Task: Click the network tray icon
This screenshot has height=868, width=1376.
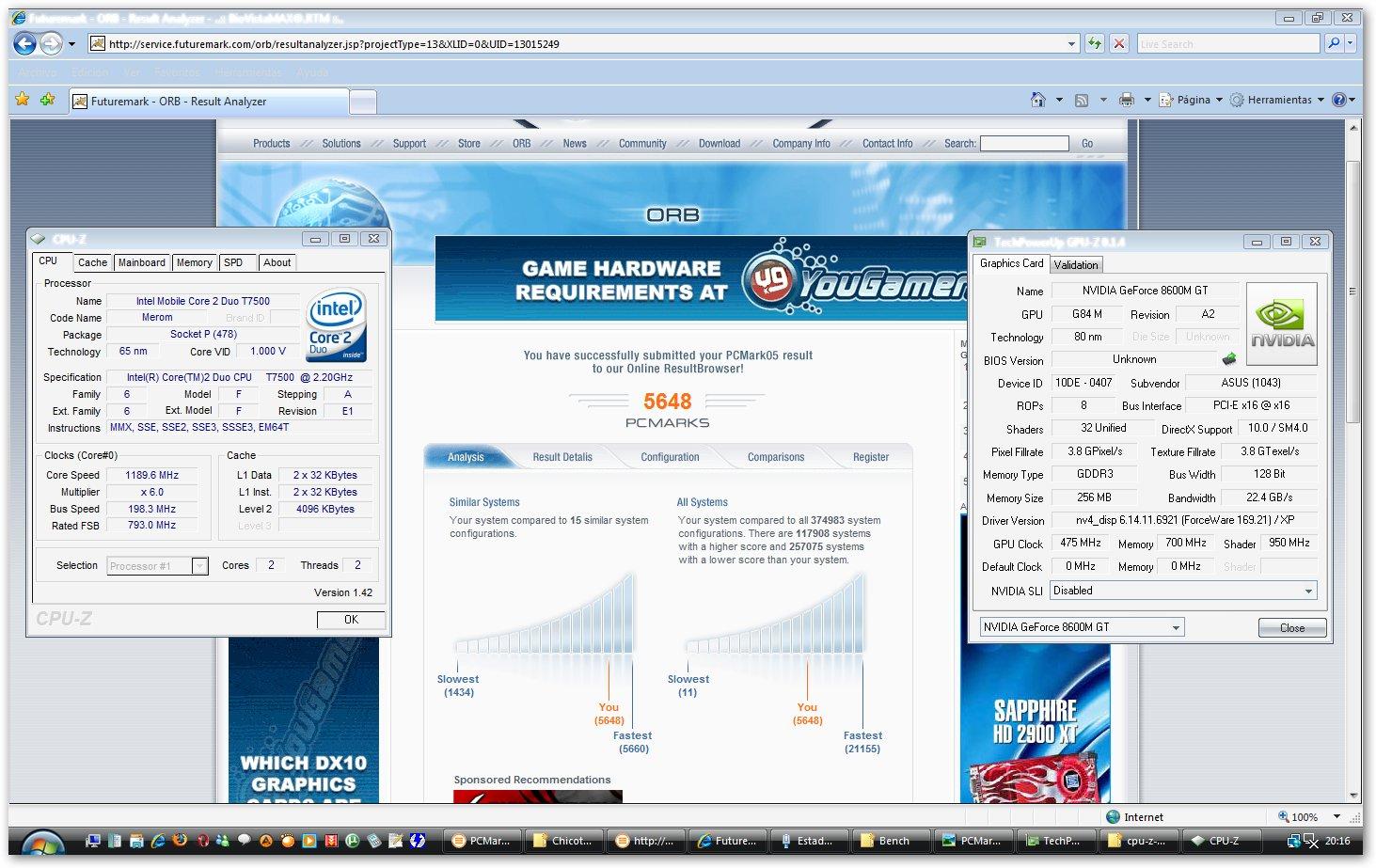Action: (1294, 841)
